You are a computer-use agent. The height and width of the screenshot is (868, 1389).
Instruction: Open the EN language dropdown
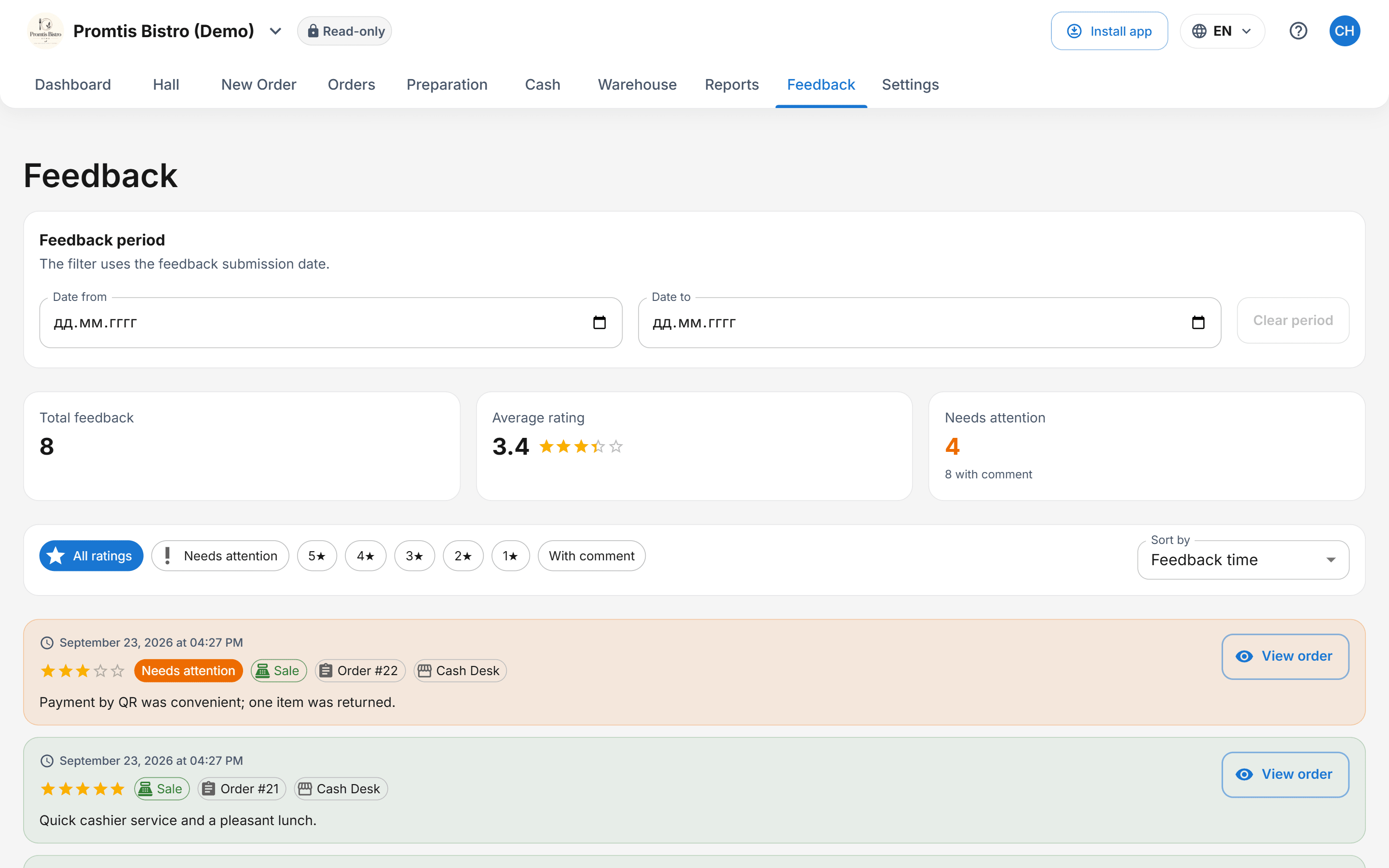click(x=1222, y=31)
